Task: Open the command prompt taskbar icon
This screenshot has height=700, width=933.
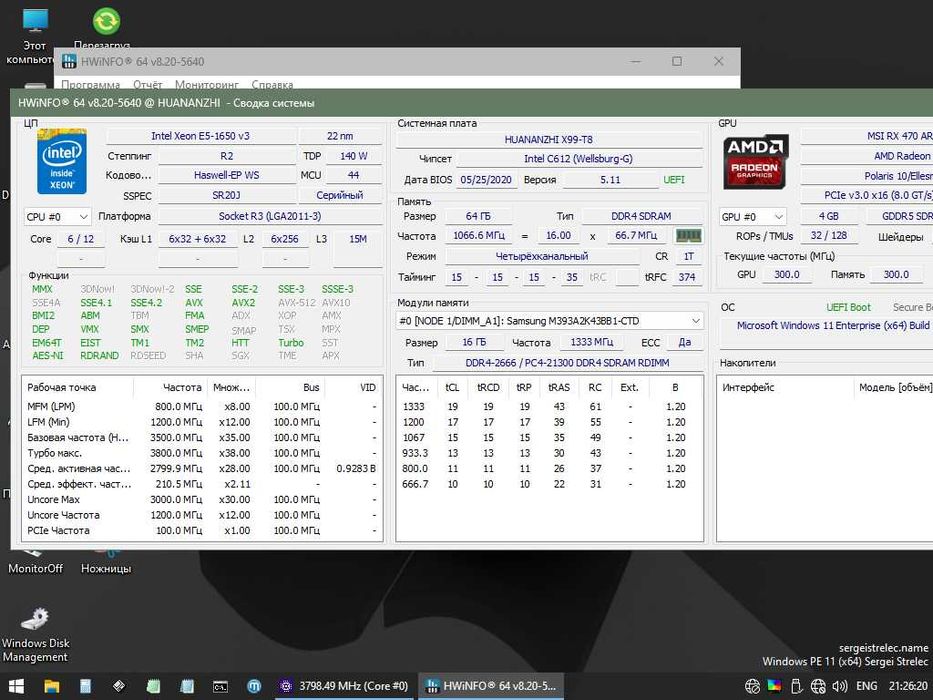Action: click(x=220, y=686)
